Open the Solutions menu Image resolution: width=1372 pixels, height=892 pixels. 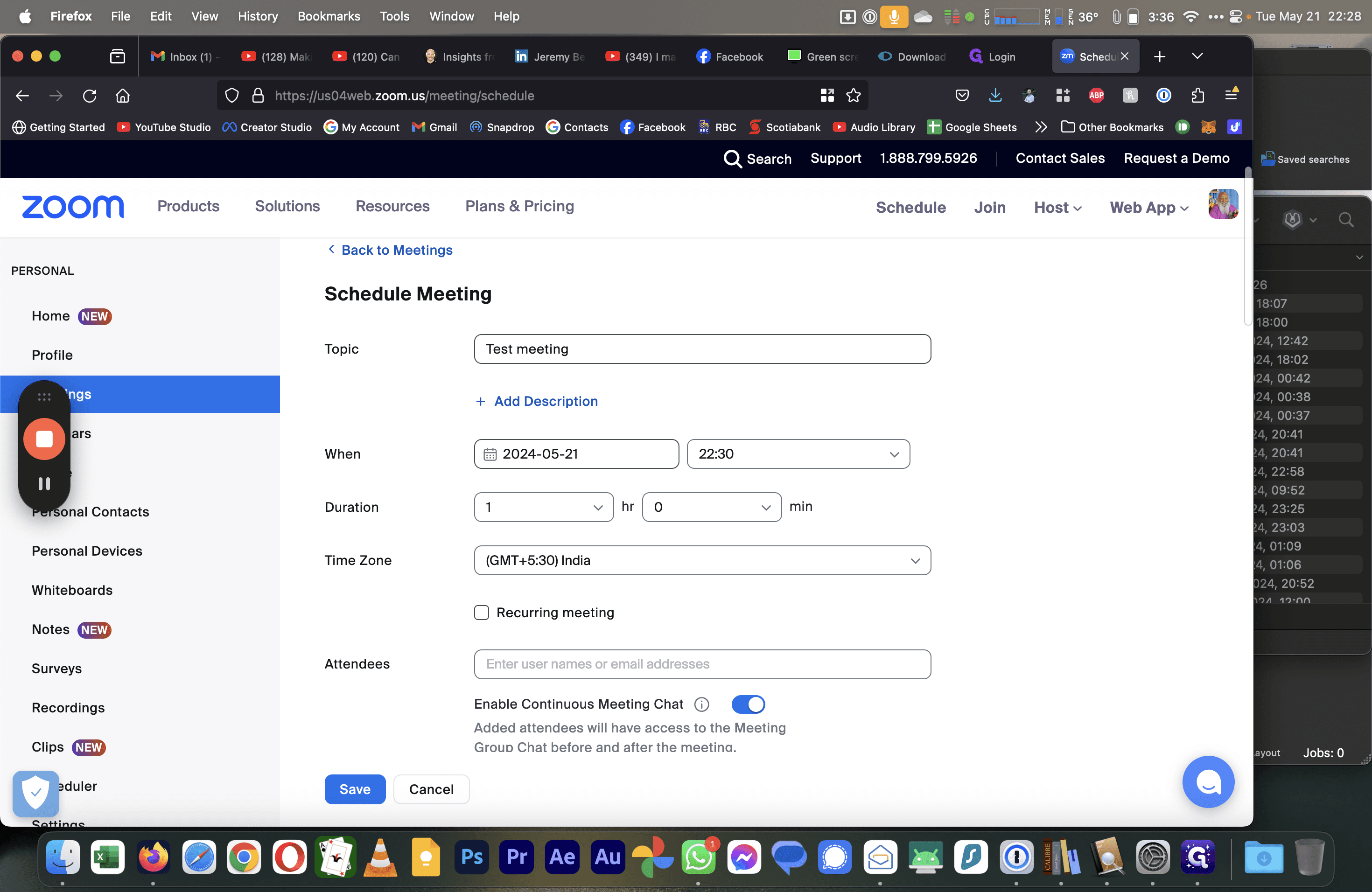click(x=287, y=206)
